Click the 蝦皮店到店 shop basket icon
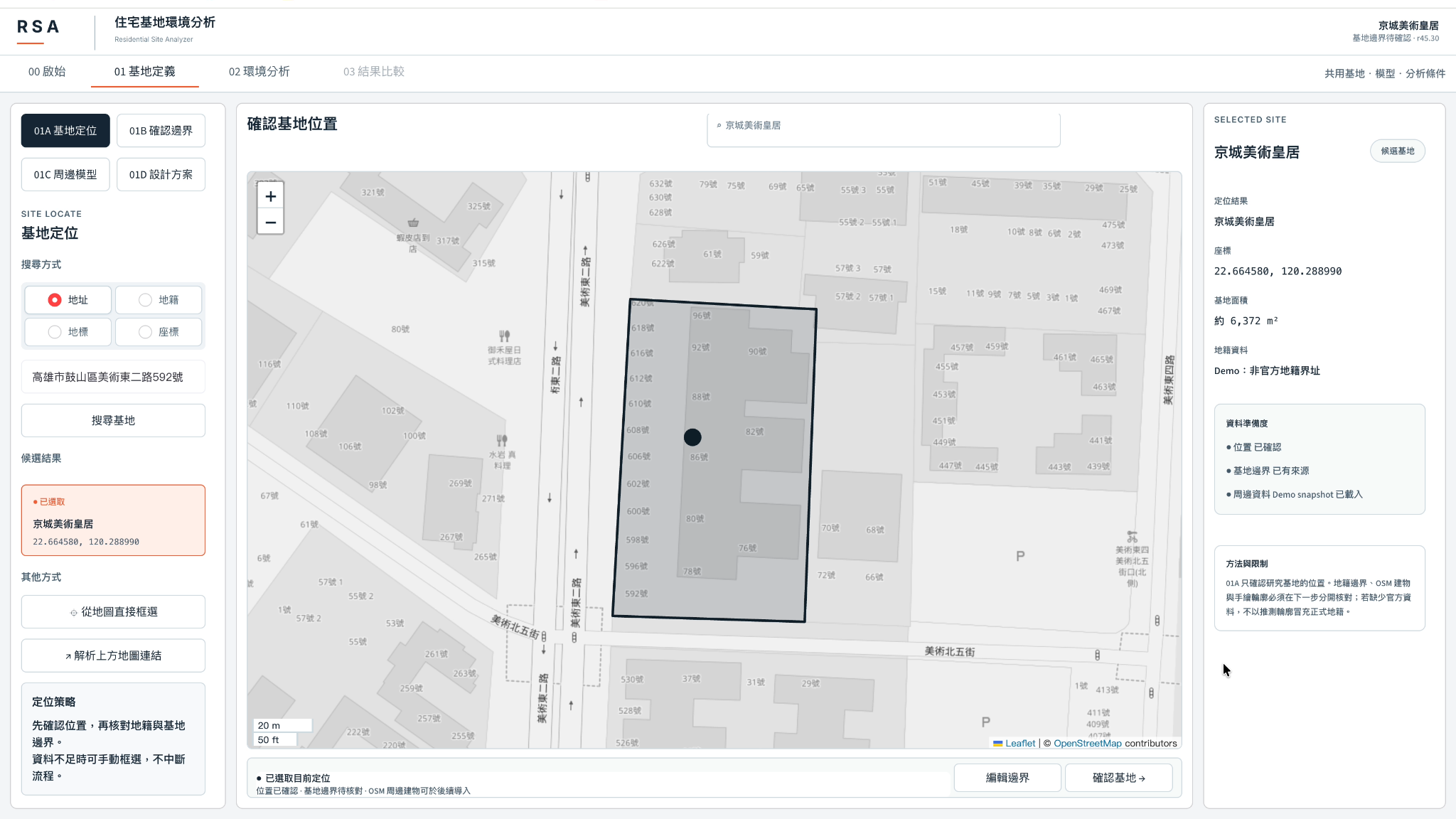 point(413,223)
